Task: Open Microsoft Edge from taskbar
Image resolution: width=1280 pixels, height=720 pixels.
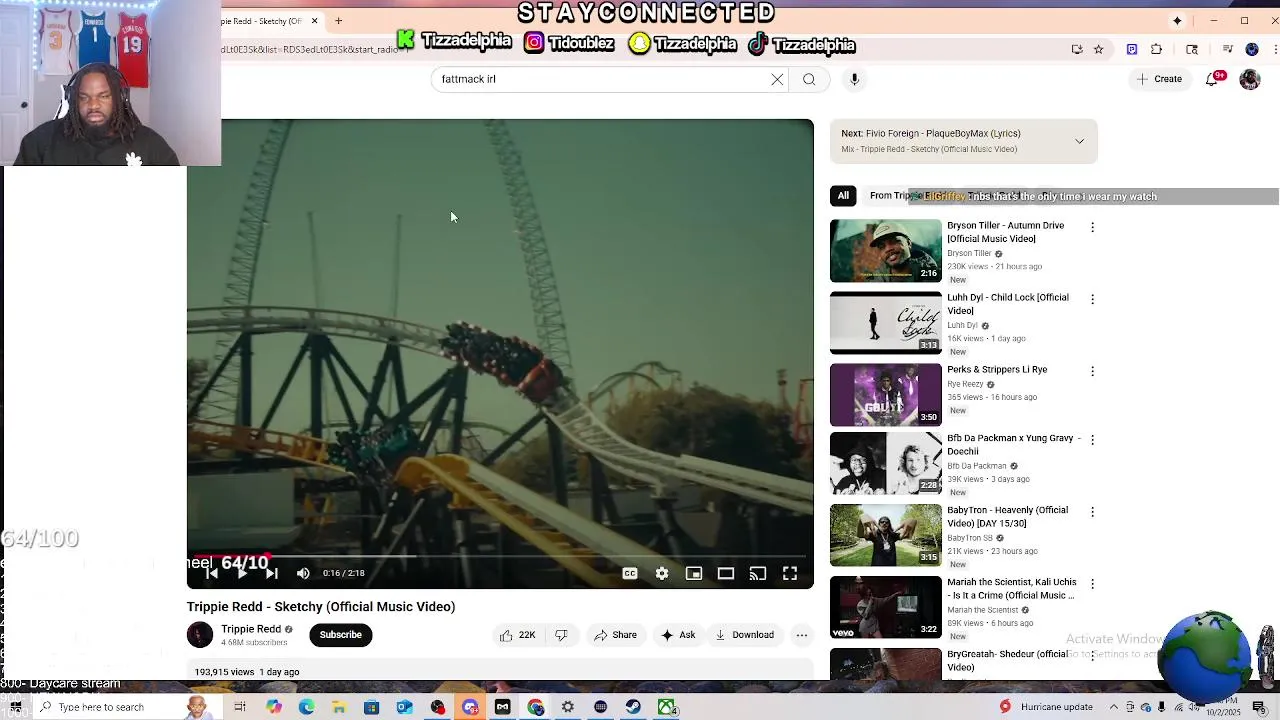Action: point(306,707)
